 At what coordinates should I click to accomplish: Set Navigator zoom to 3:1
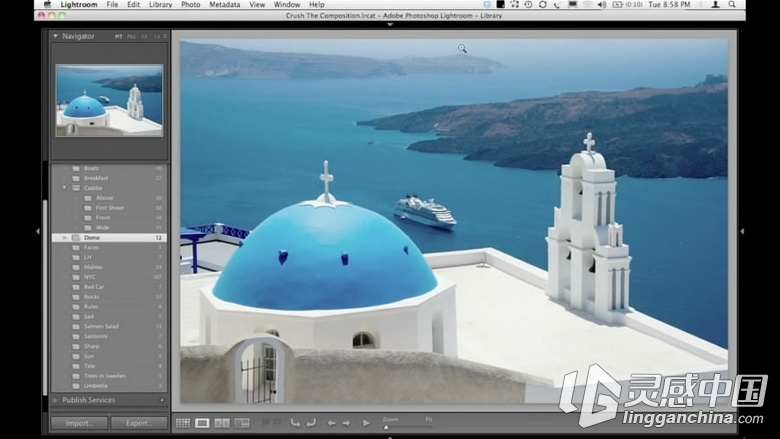tap(157, 36)
